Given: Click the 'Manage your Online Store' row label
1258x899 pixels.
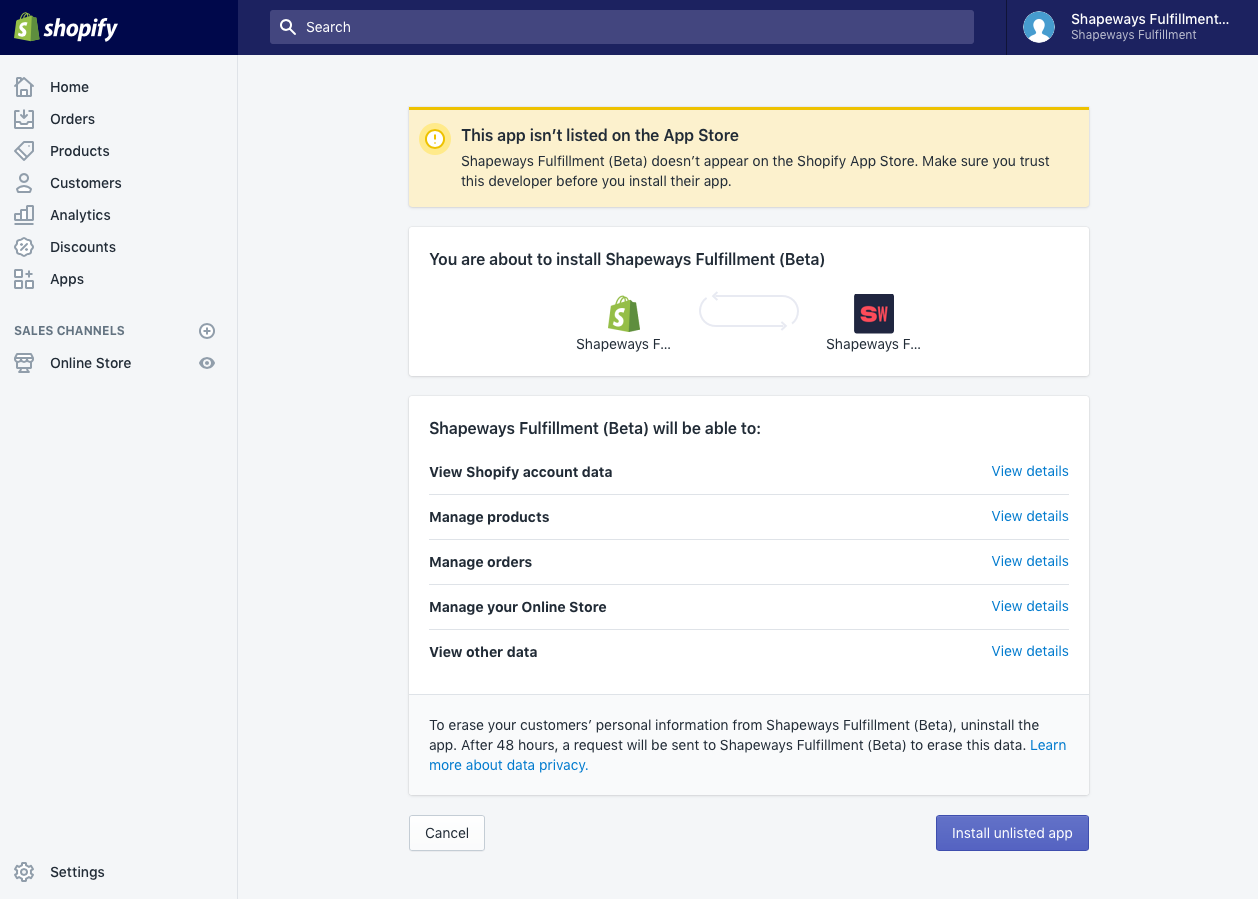Looking at the screenshot, I should [517, 607].
